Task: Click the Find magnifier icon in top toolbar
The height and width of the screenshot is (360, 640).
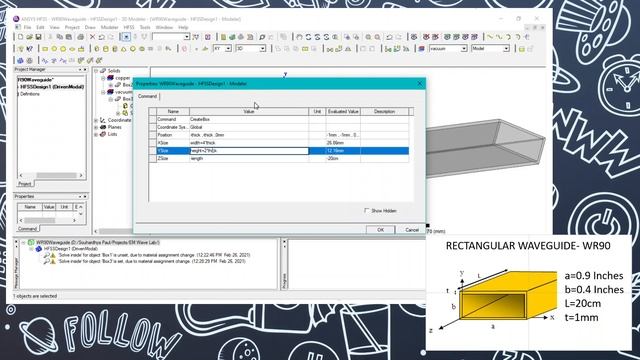Action: point(262,37)
